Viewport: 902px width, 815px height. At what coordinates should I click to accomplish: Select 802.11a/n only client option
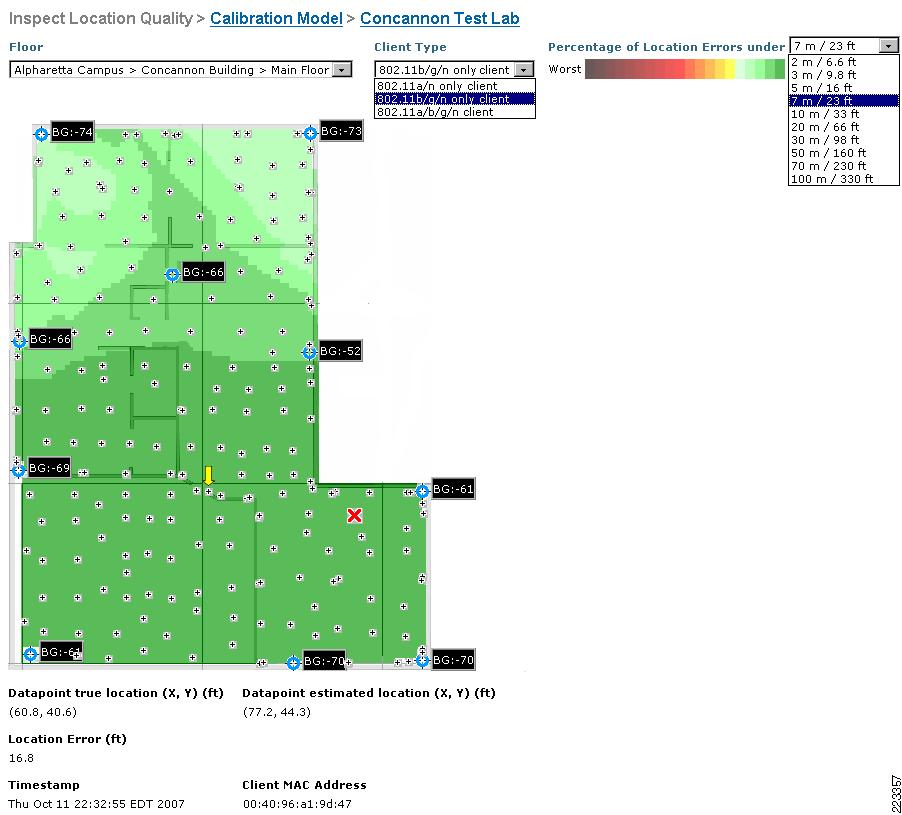pyautogui.click(x=454, y=86)
